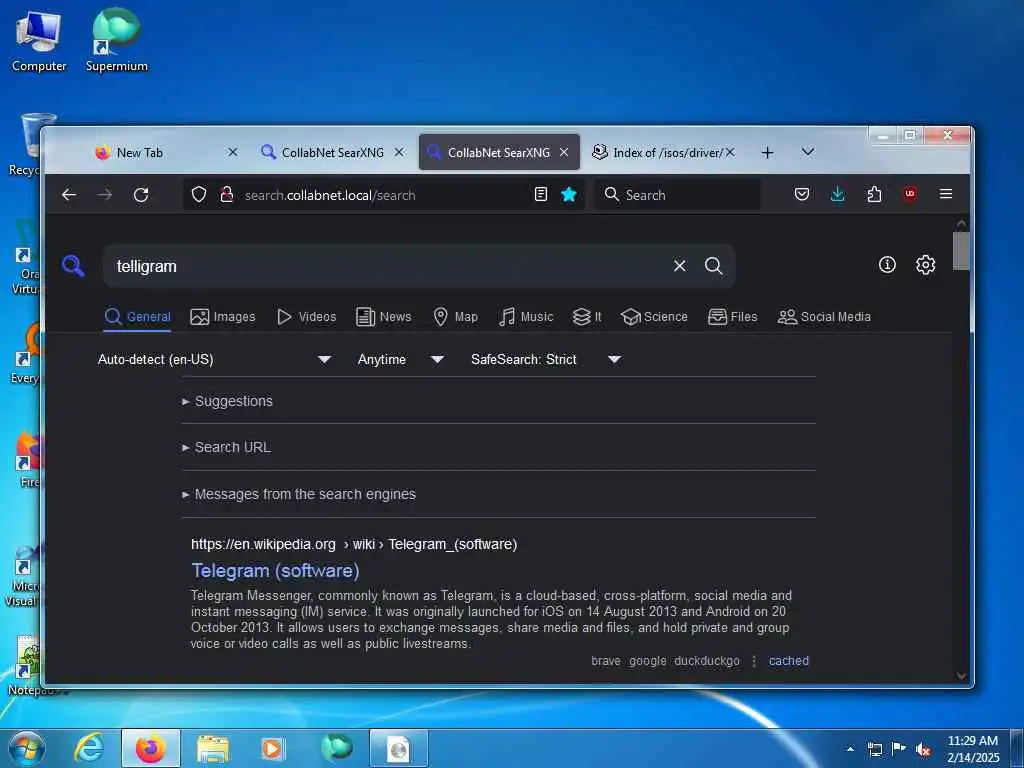This screenshot has width=1024, height=768.
Task: Select Supermium desktop shortcut
Action: [x=117, y=40]
